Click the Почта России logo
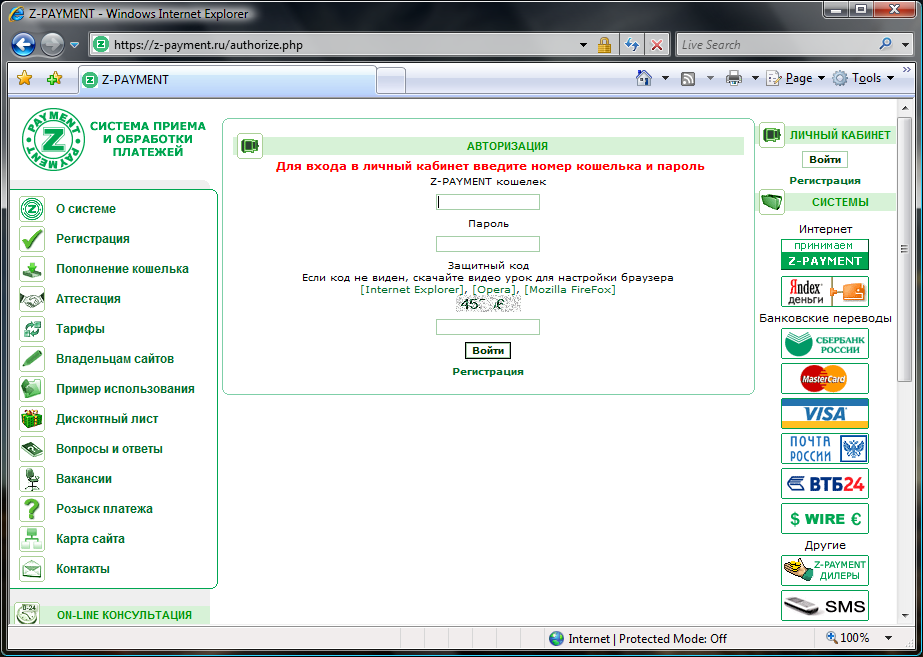Image resolution: width=923 pixels, height=657 pixels. point(825,449)
